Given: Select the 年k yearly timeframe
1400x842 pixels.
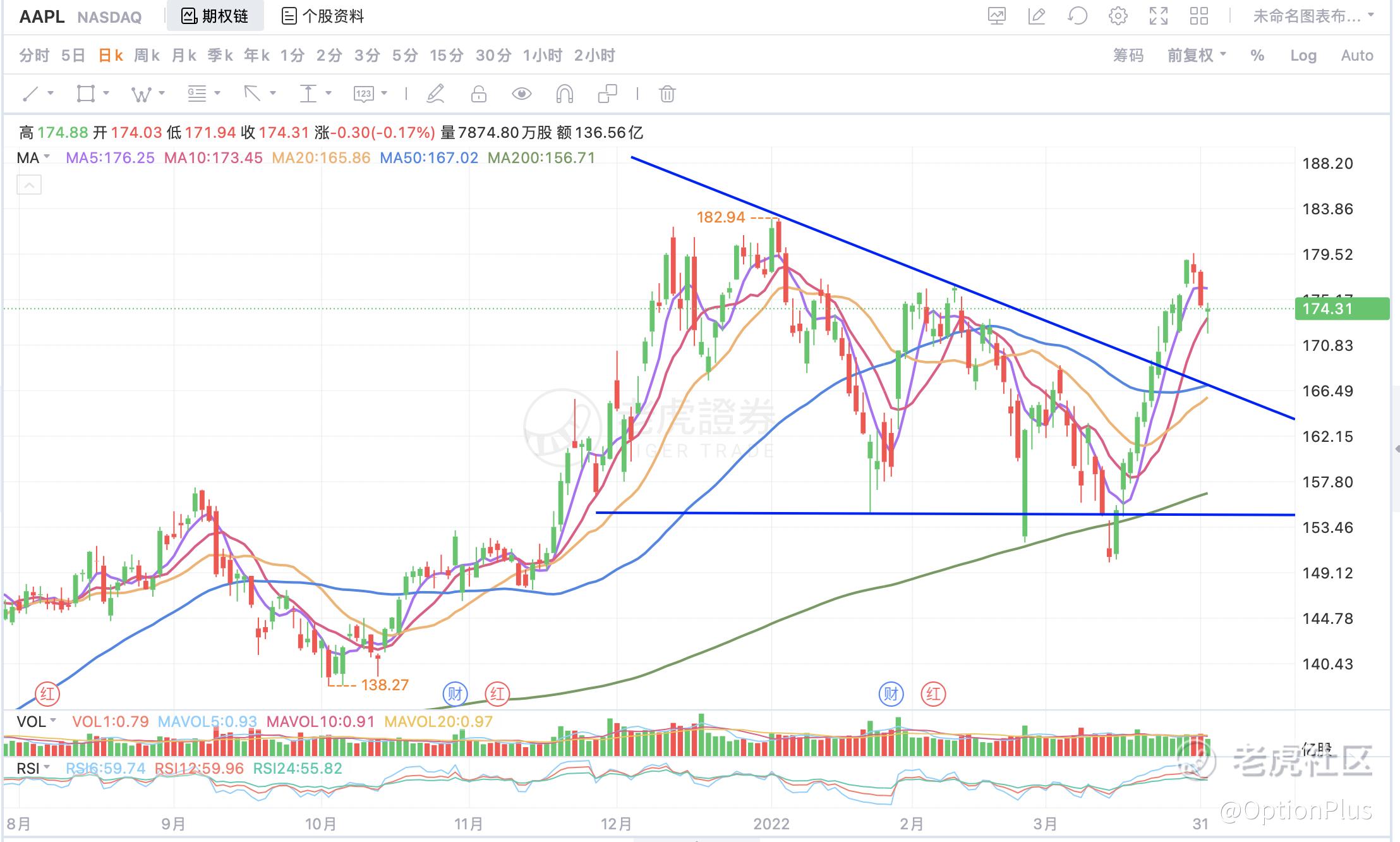Looking at the screenshot, I should (257, 56).
